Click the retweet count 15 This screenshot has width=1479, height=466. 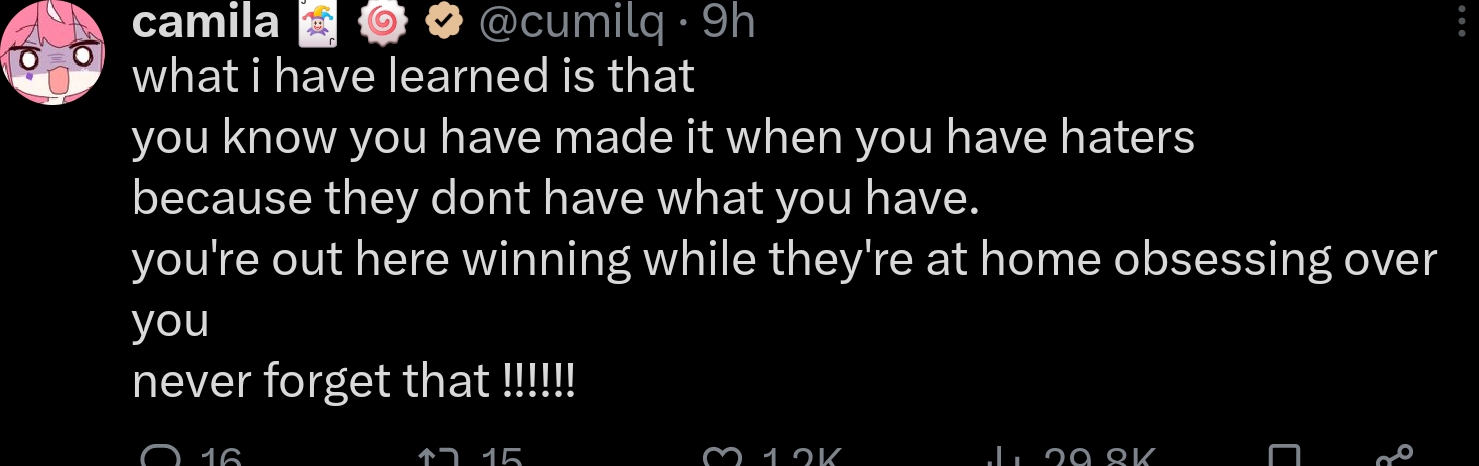[502, 459]
